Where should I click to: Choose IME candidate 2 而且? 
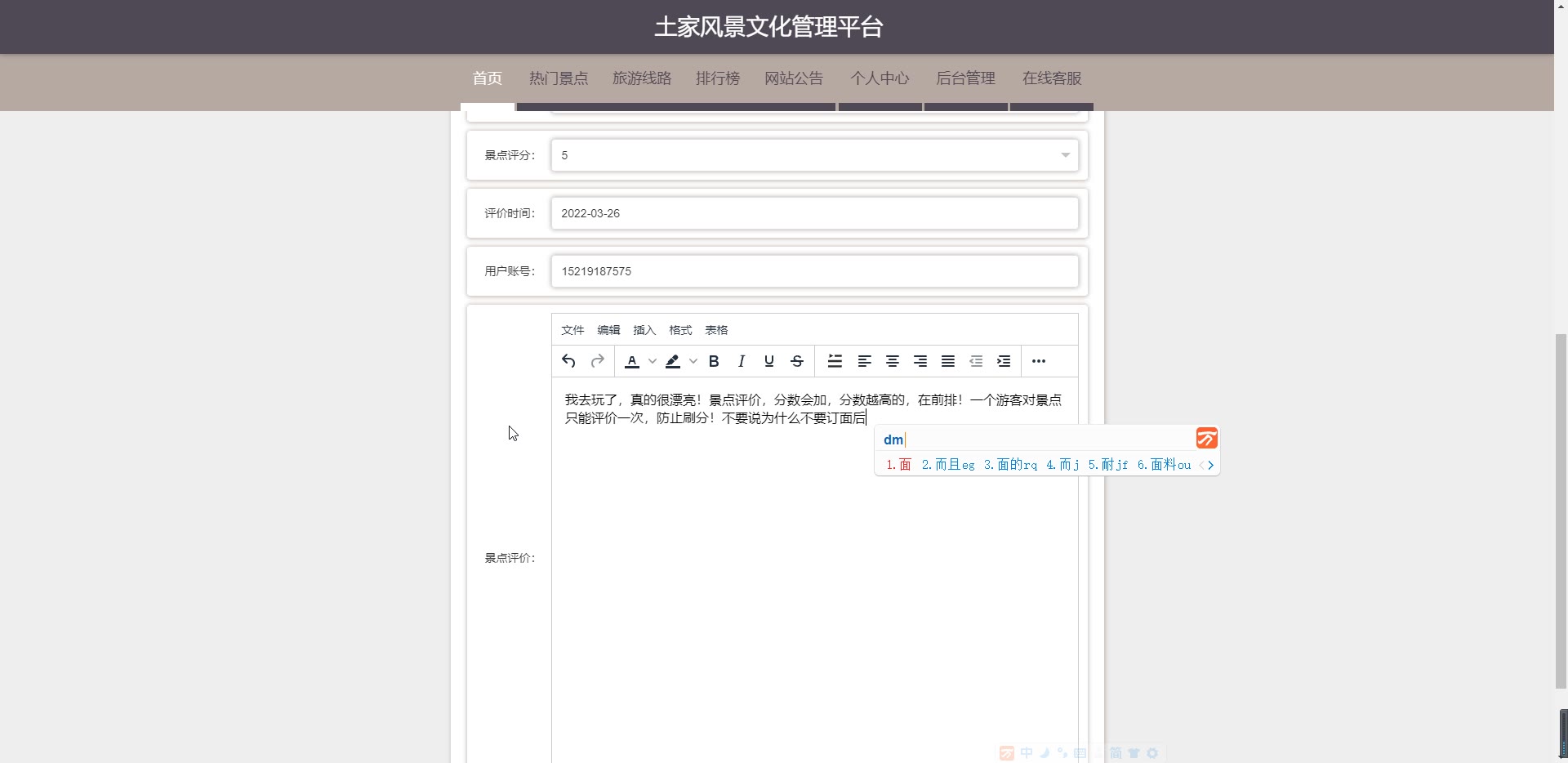[947, 465]
